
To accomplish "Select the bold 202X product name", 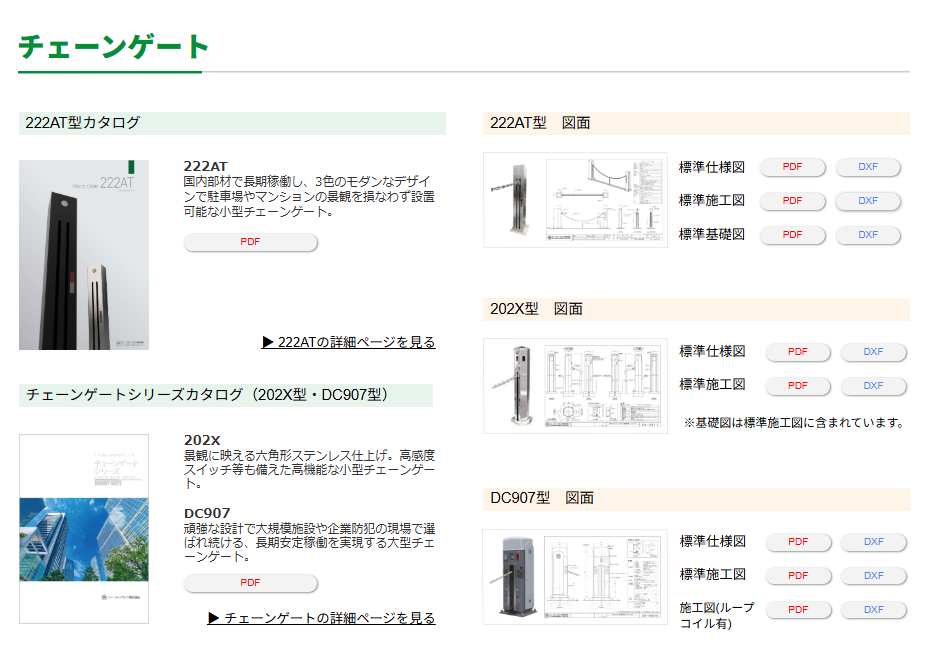I will pos(202,440).
